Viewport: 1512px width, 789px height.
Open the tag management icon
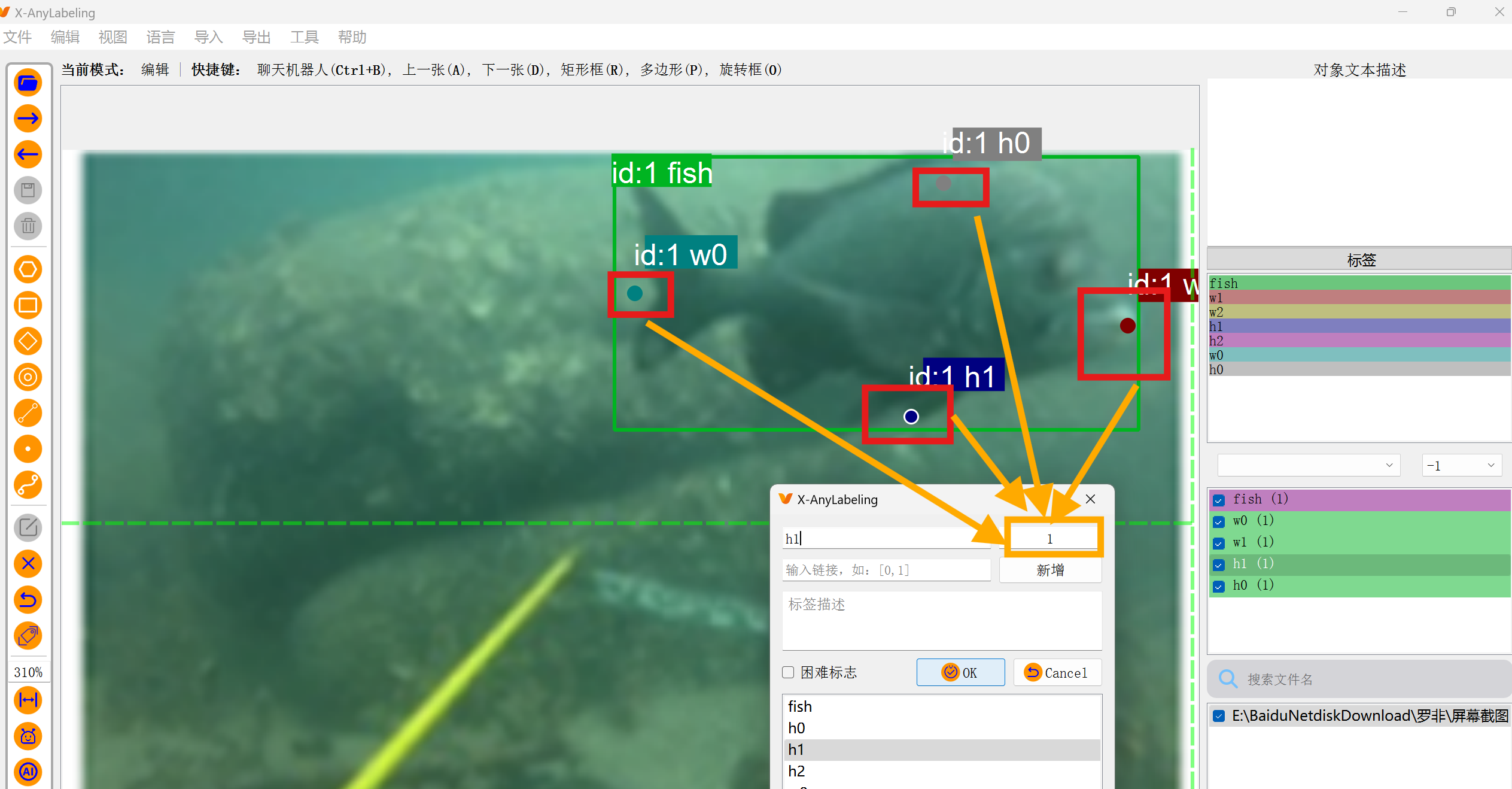(28, 636)
